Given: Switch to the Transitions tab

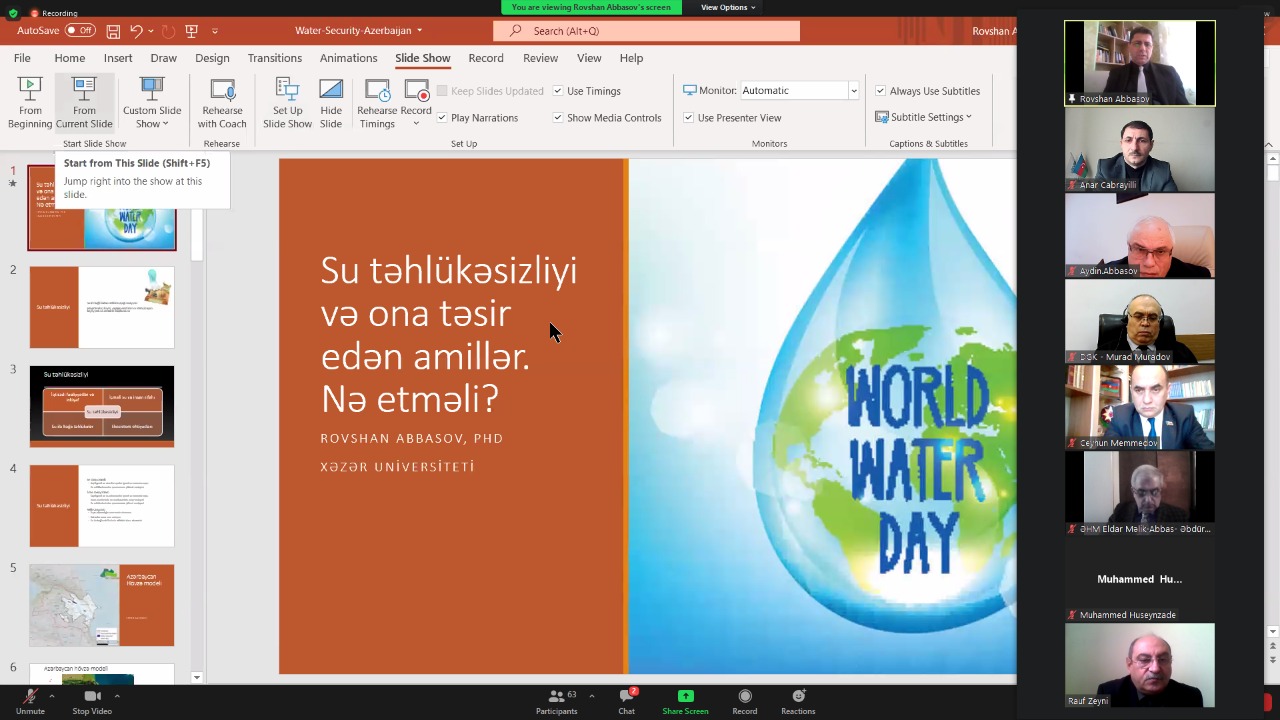Looking at the screenshot, I should (x=275, y=58).
